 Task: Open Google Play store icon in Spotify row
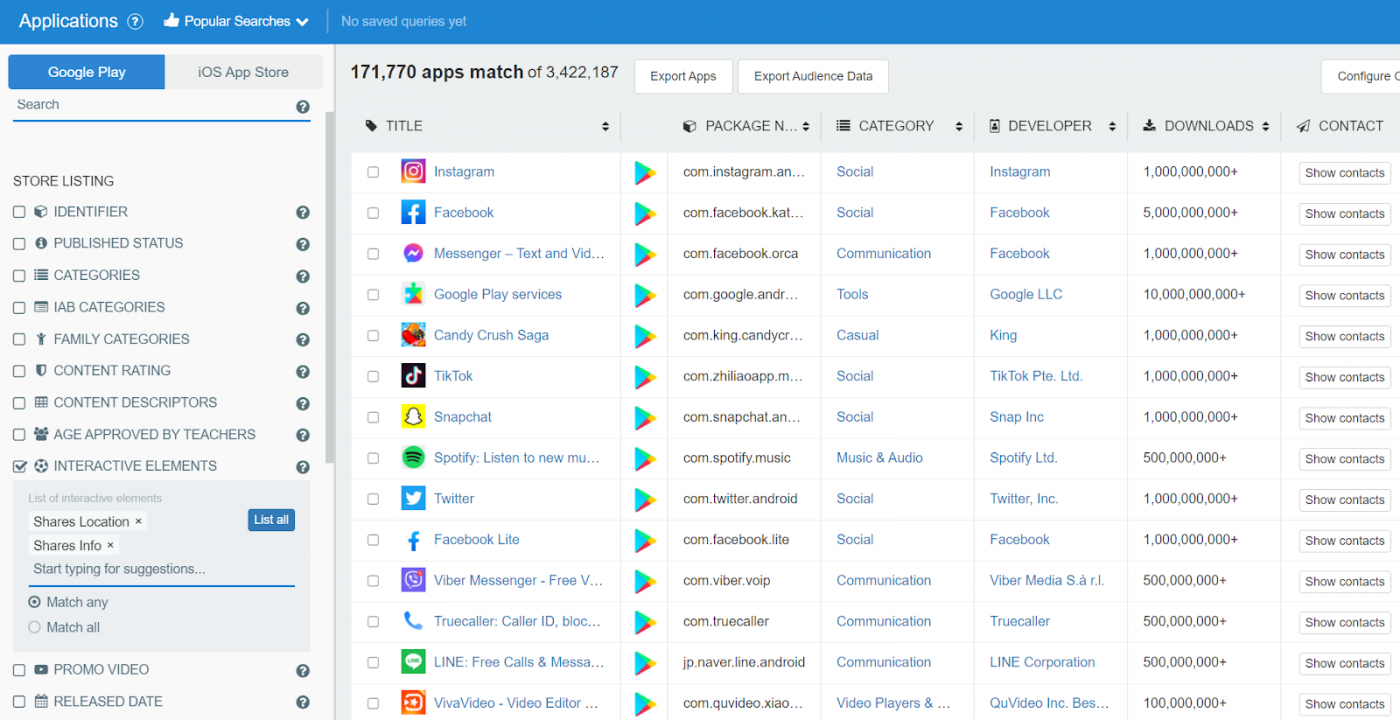(x=645, y=459)
